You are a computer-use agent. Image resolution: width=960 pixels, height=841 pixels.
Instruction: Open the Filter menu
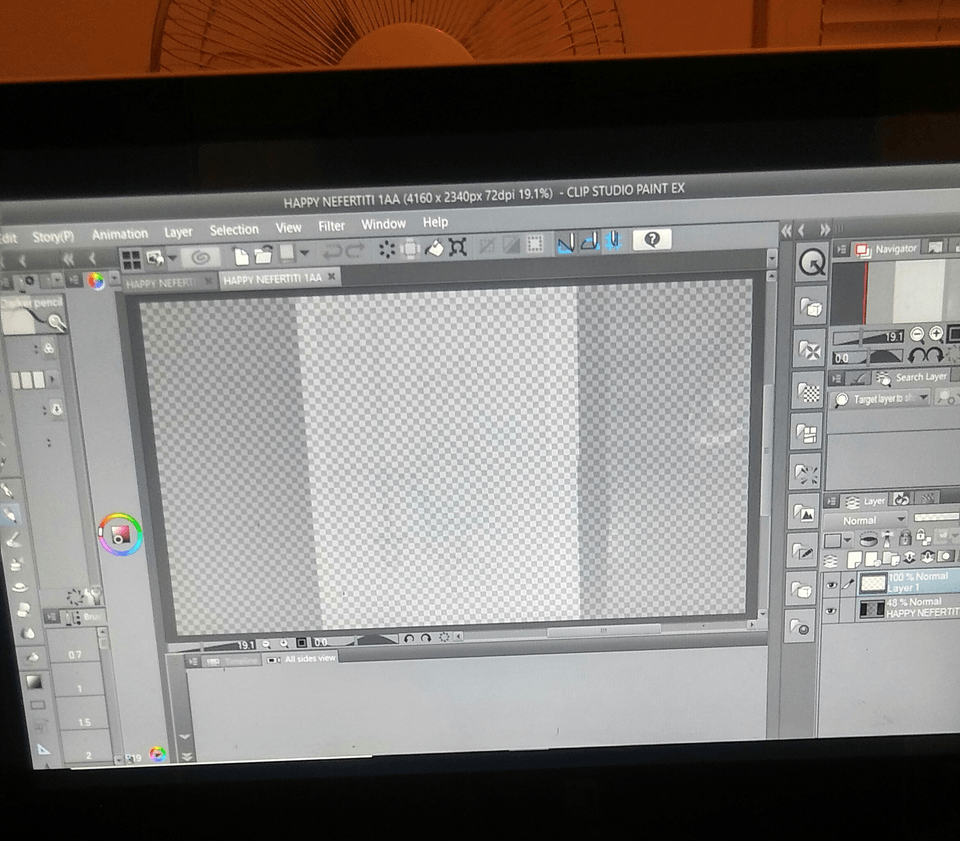(x=331, y=226)
